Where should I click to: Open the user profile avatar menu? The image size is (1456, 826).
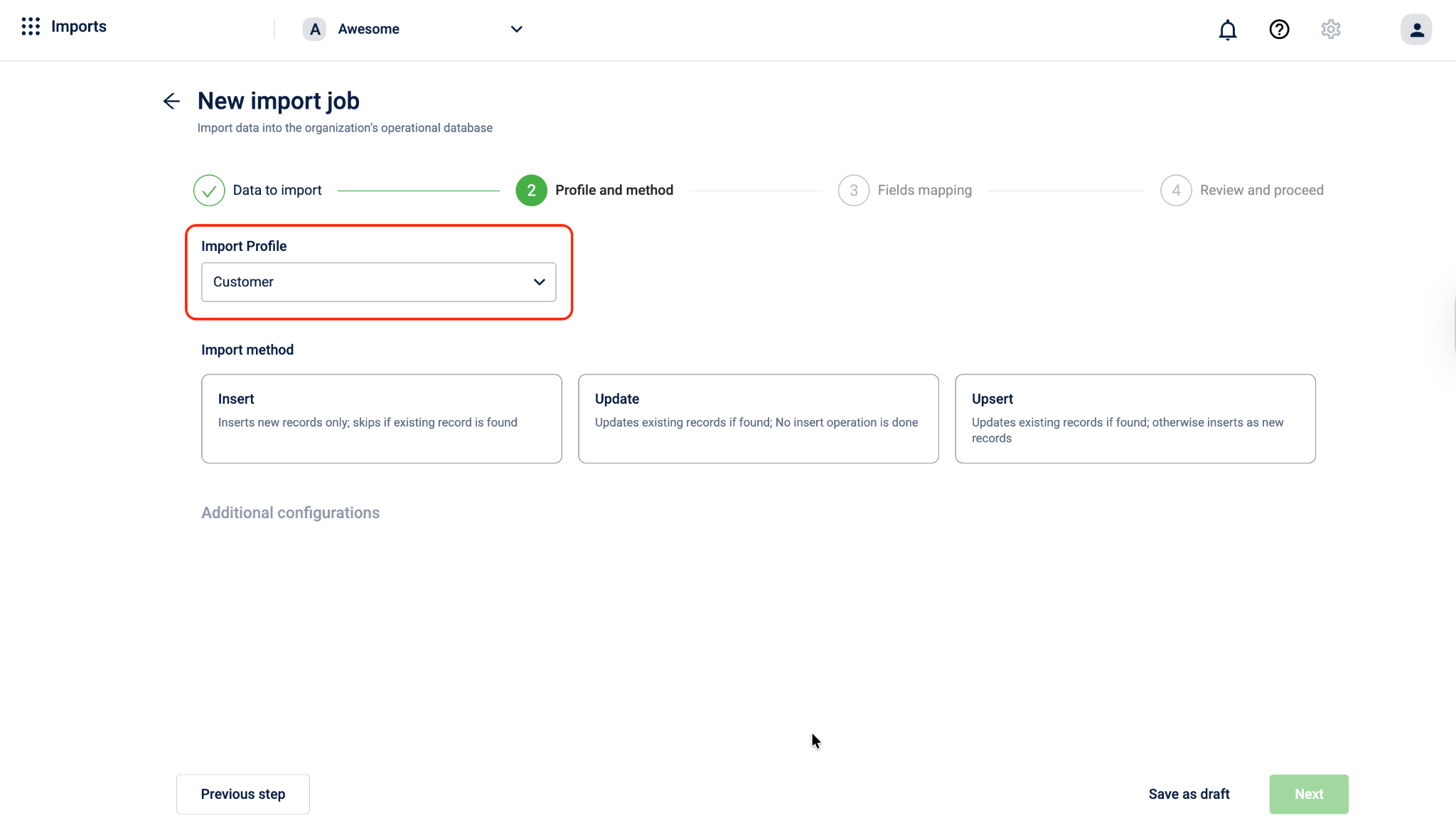click(1415, 30)
